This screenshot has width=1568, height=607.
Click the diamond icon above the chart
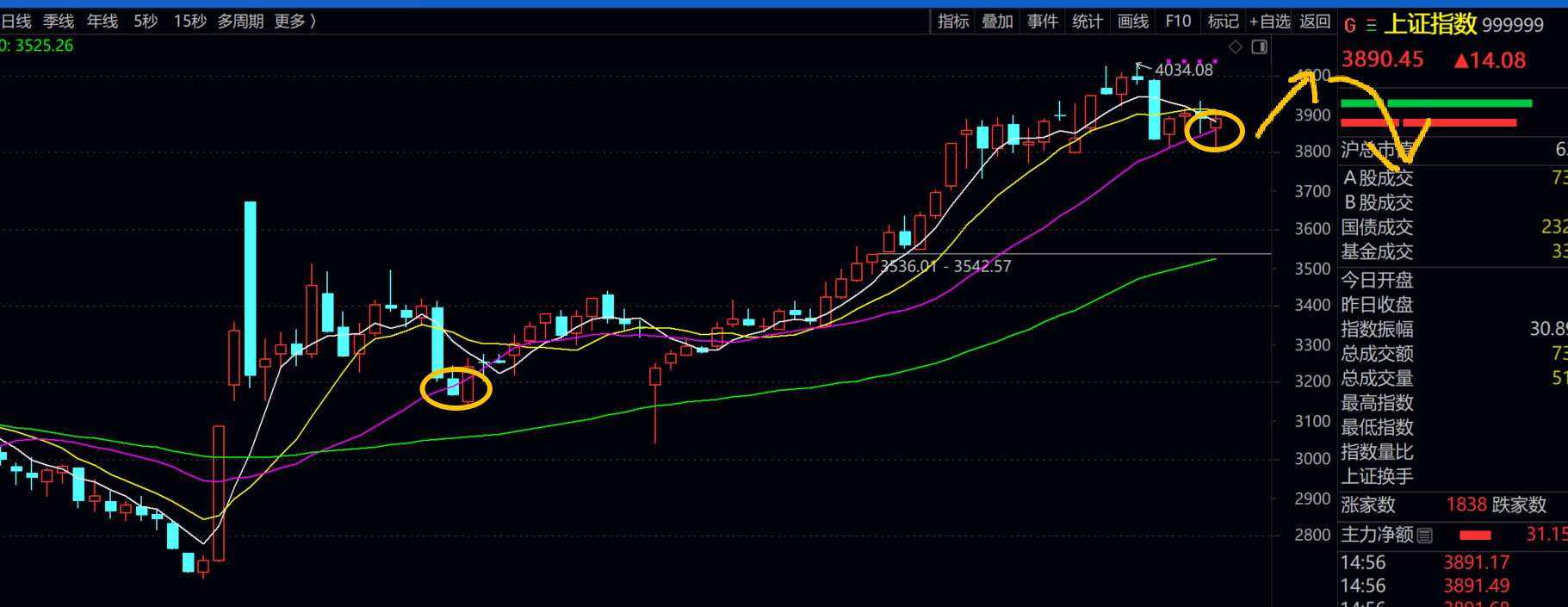1235,47
